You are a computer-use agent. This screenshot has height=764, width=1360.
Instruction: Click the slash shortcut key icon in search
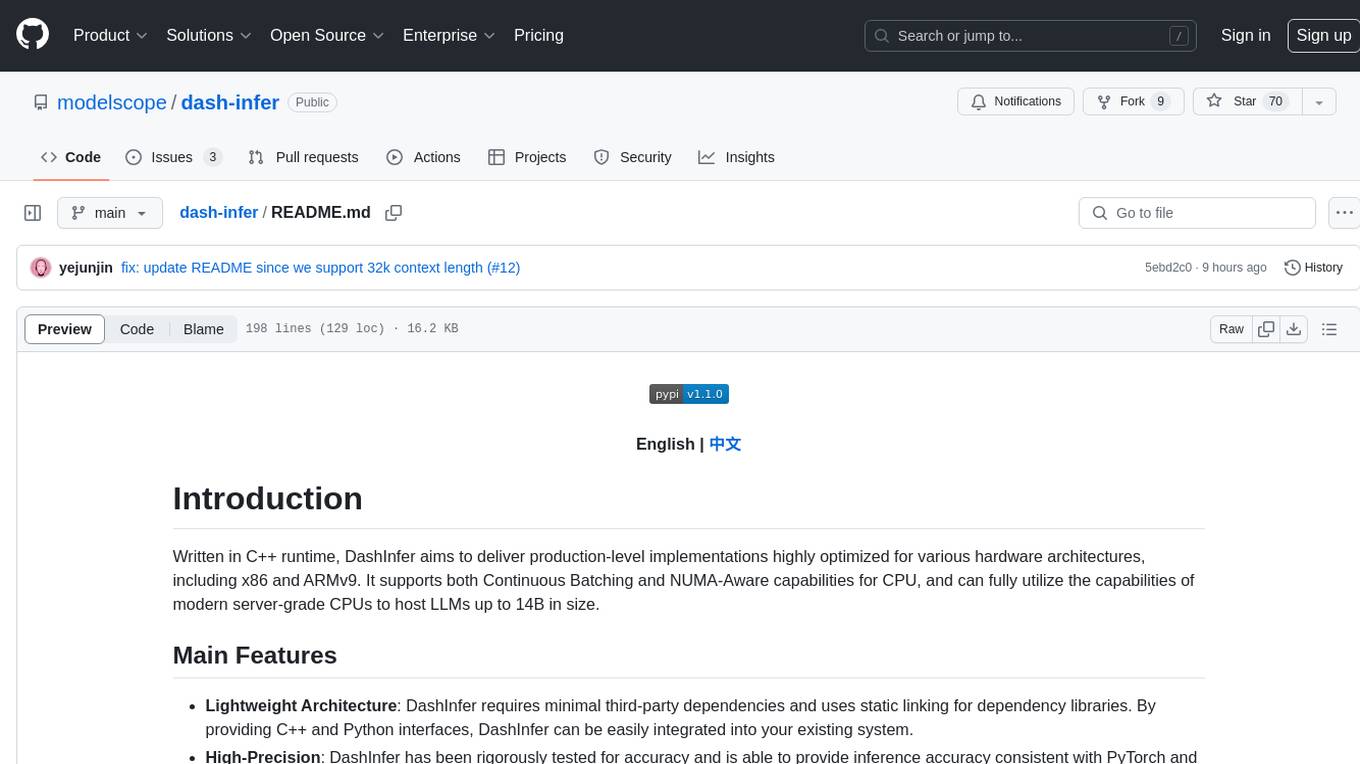[x=1179, y=36]
